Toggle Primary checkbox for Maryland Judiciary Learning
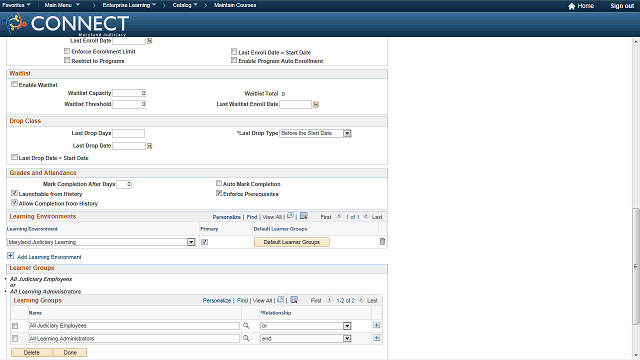The width and height of the screenshot is (640, 360). coord(204,242)
